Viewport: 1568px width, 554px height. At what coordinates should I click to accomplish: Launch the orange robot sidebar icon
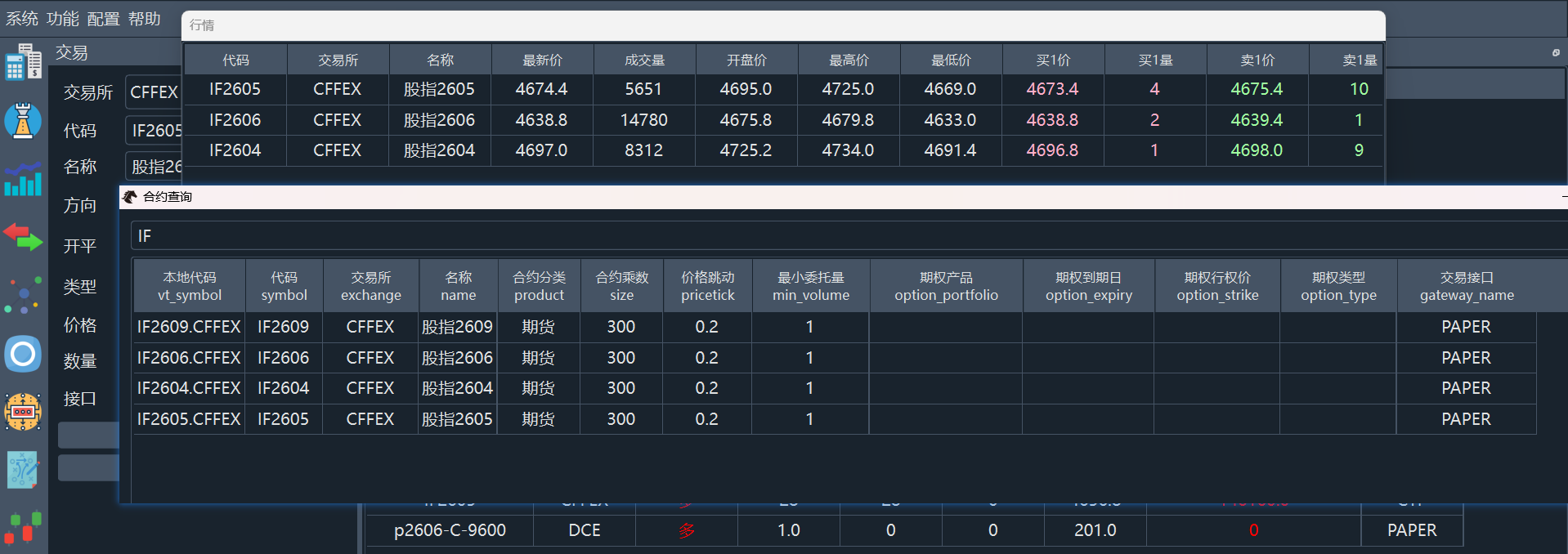point(23,412)
